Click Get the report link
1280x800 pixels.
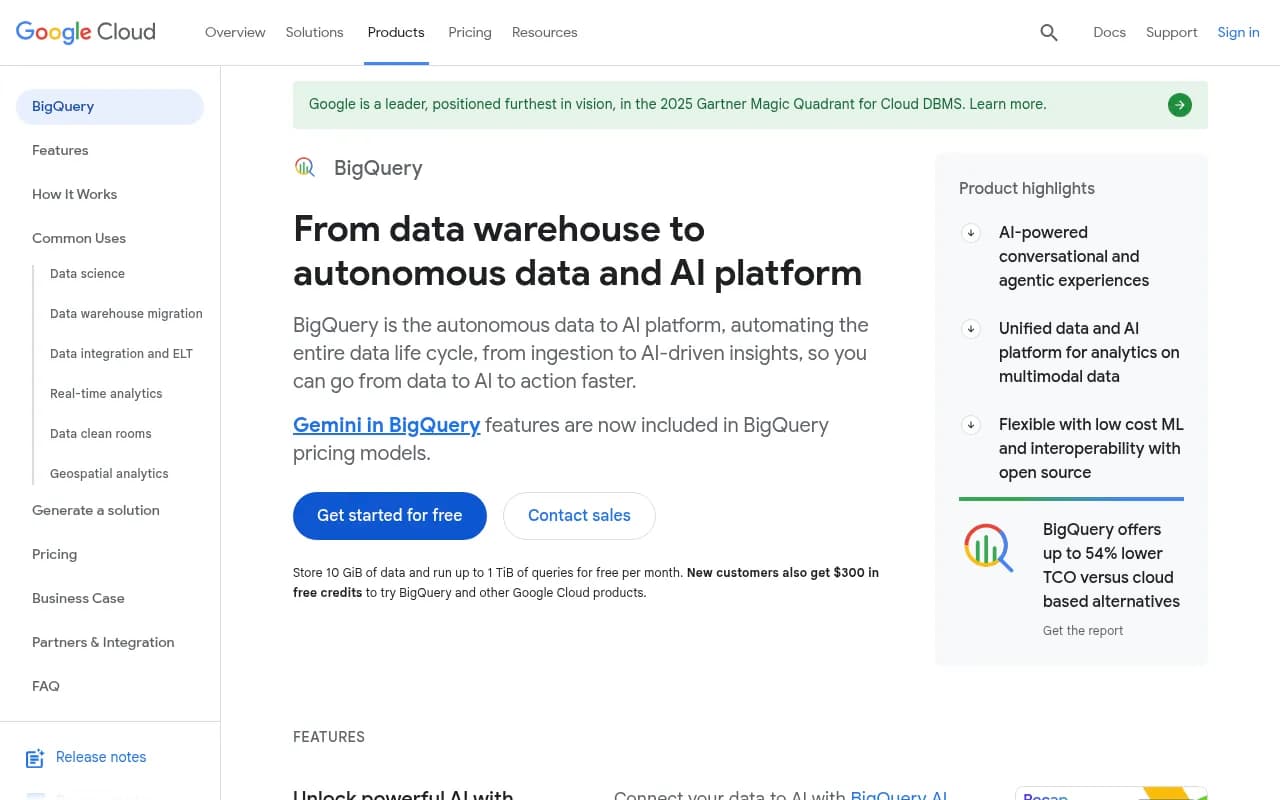tap(1083, 630)
